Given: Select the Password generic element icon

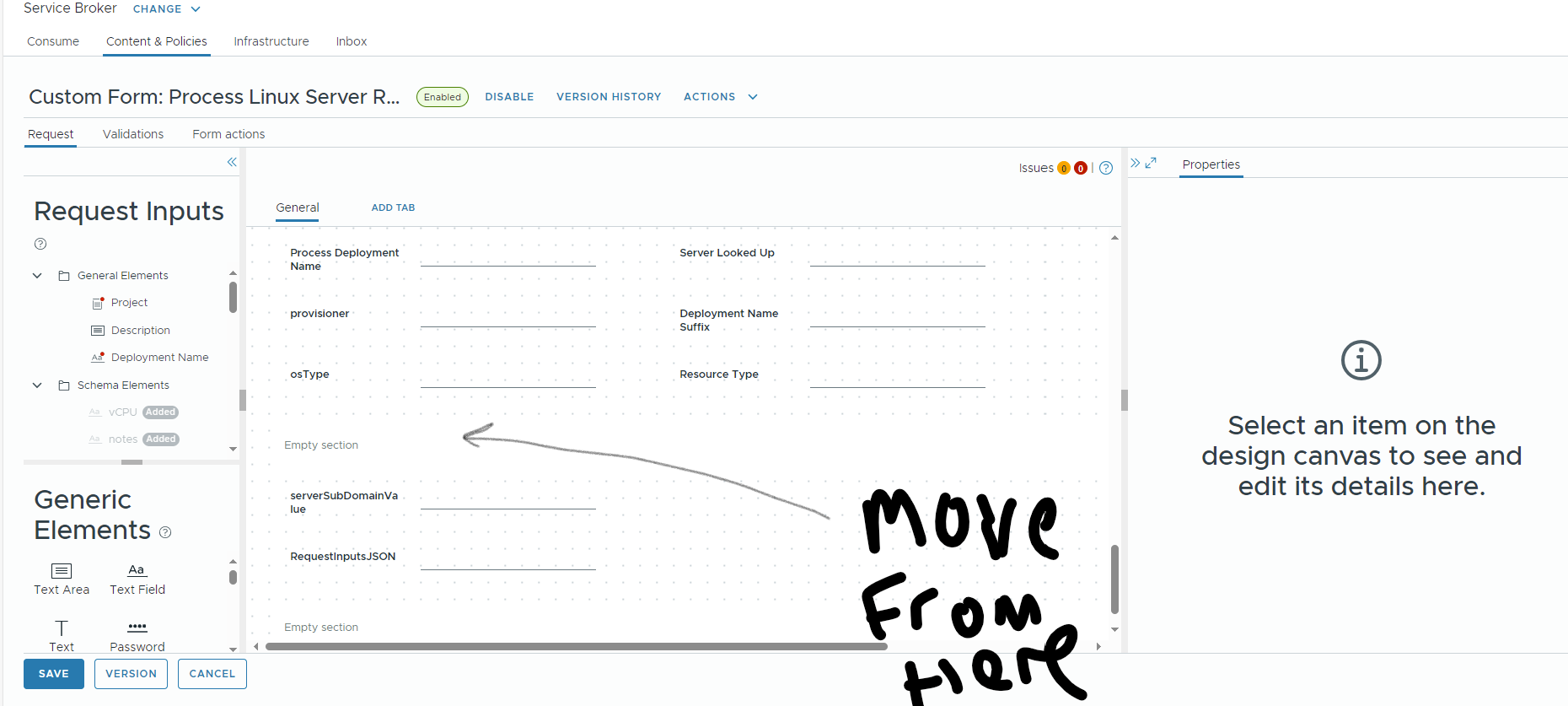Looking at the screenshot, I should [137, 628].
